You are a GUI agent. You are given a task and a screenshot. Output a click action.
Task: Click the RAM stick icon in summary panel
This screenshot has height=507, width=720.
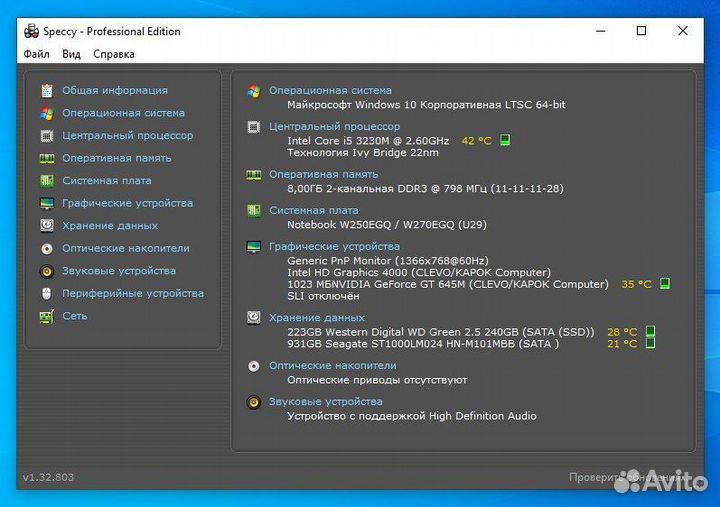pyautogui.click(x=254, y=175)
